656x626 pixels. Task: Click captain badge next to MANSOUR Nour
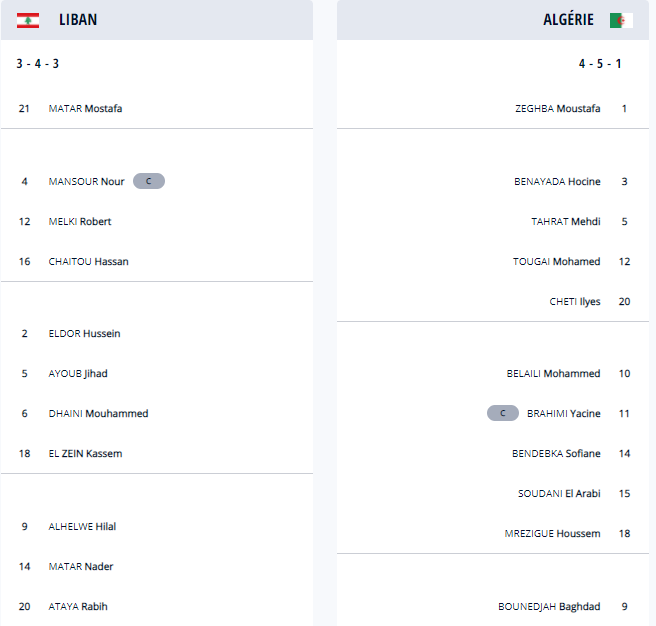click(148, 181)
